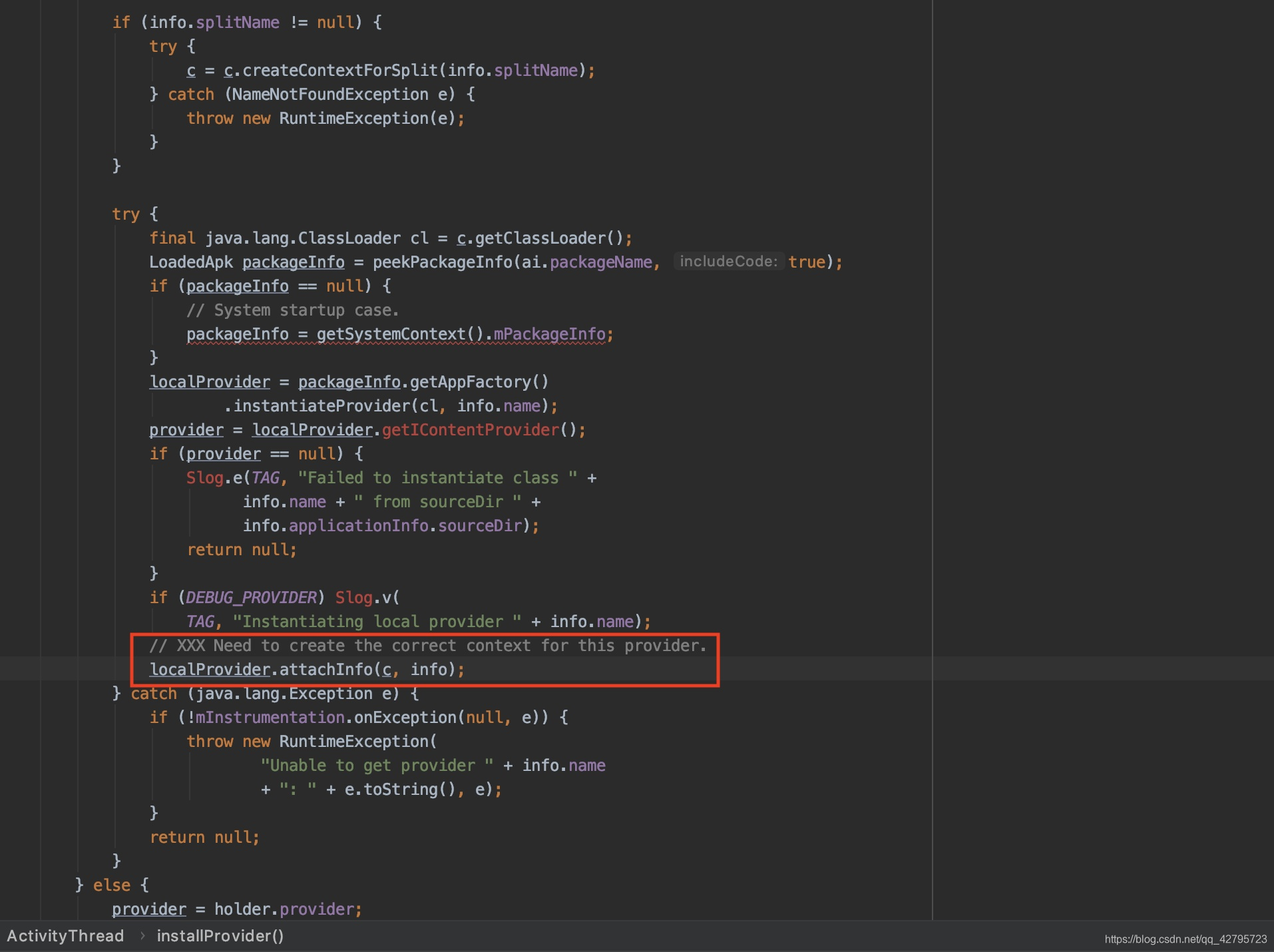Click "Failed to instantiate class " string

(x=437, y=478)
